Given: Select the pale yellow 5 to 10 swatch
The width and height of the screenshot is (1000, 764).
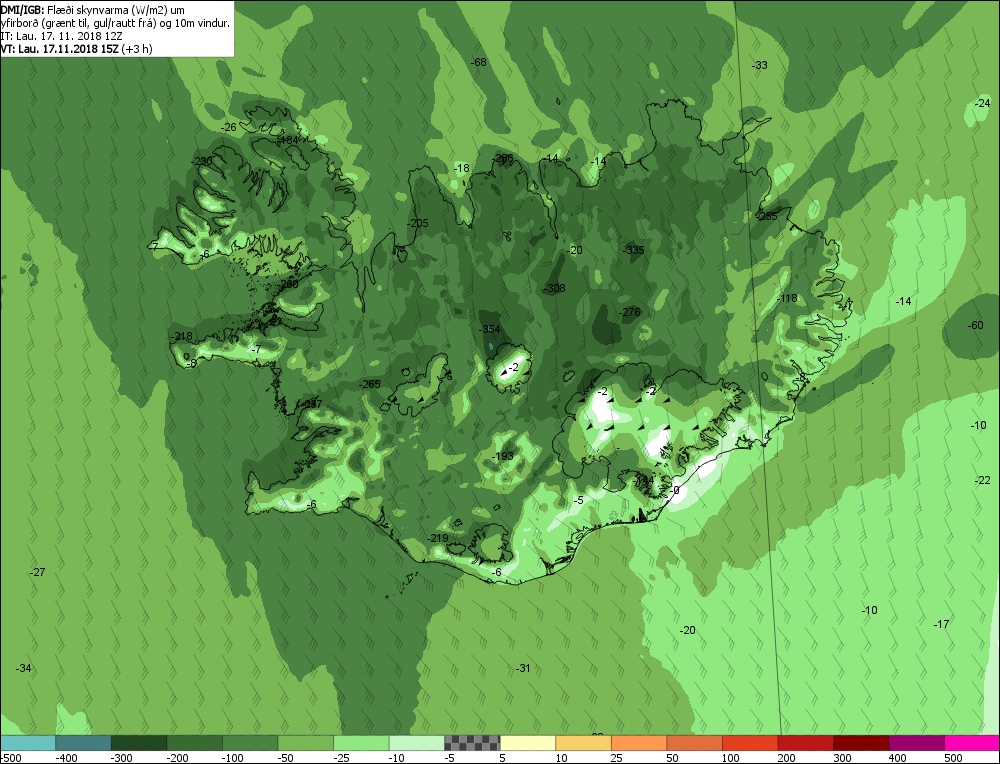Looking at the screenshot, I should pos(527,743).
